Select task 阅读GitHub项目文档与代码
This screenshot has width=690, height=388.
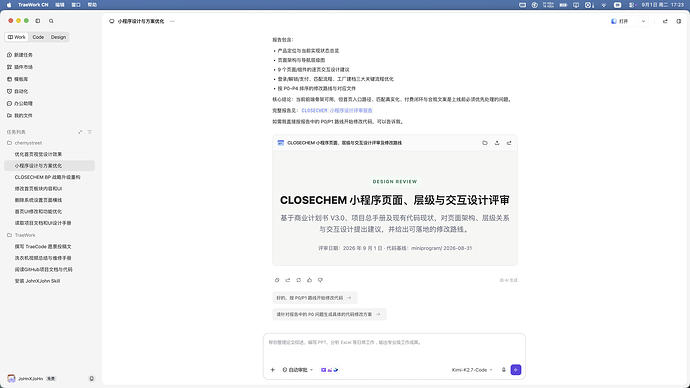[x=49, y=270]
